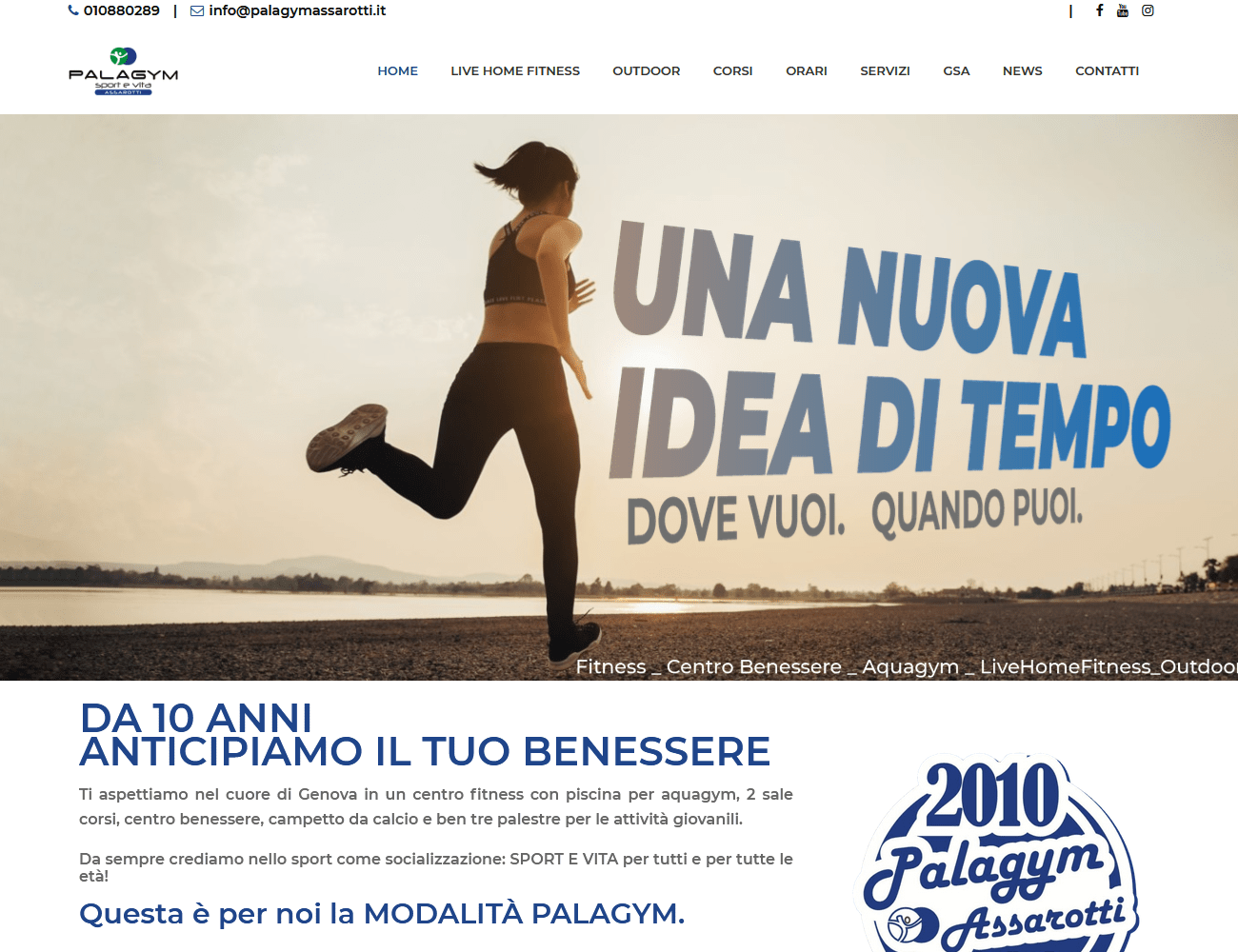Click the Palagym logo in header
This screenshot has width=1238, height=952.
click(x=123, y=71)
